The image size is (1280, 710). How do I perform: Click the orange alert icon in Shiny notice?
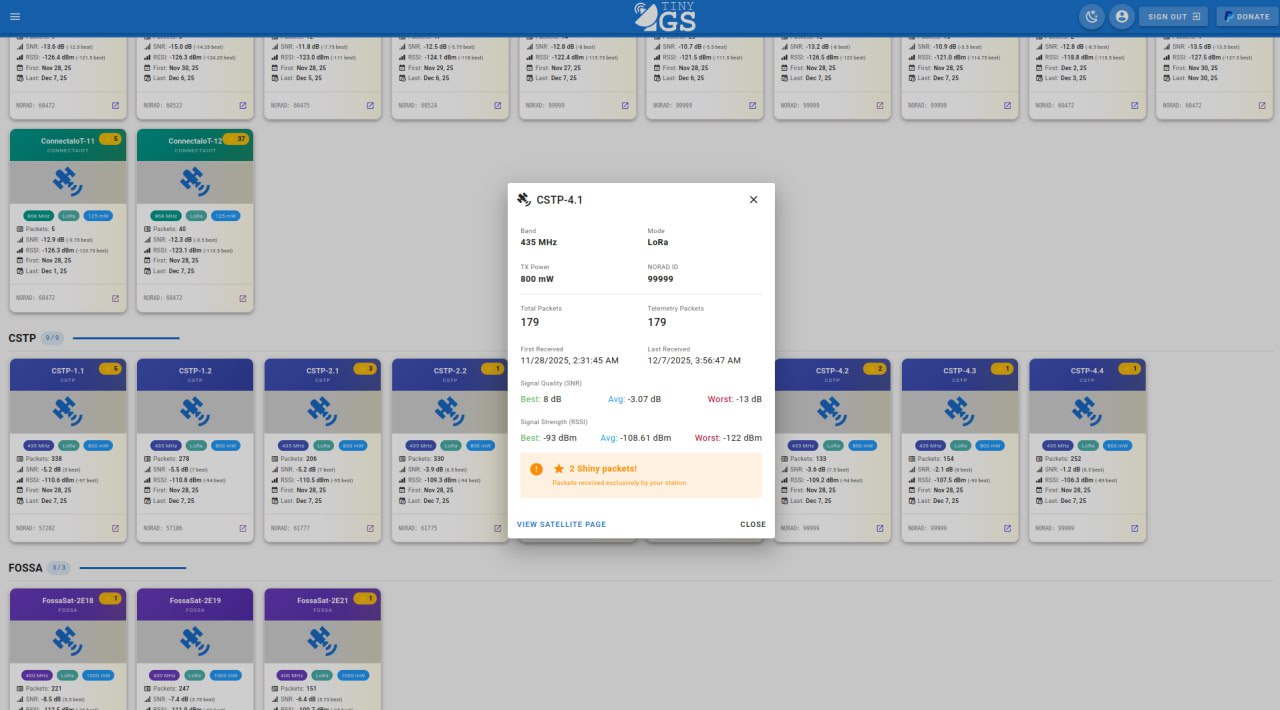click(536, 469)
